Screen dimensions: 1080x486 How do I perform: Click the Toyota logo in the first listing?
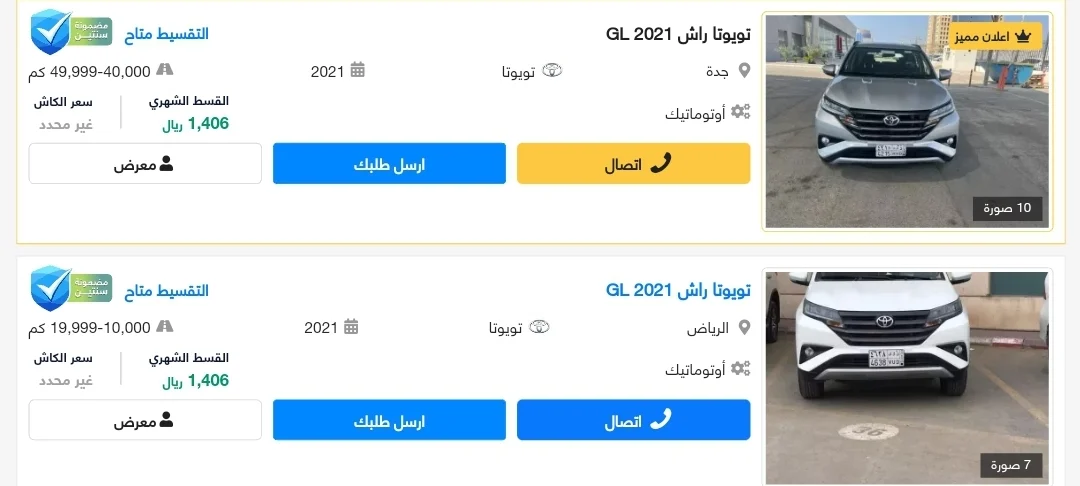point(552,70)
